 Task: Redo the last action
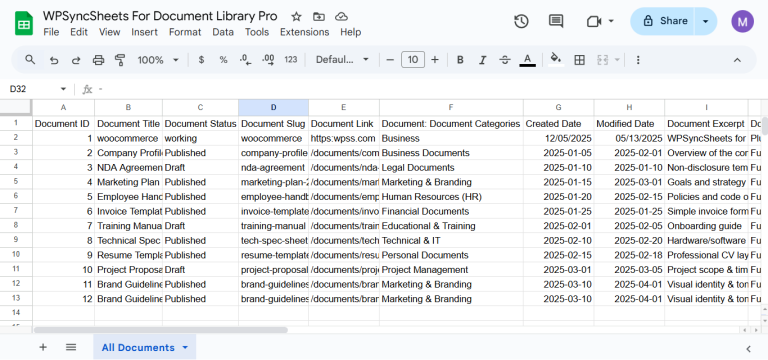76,60
